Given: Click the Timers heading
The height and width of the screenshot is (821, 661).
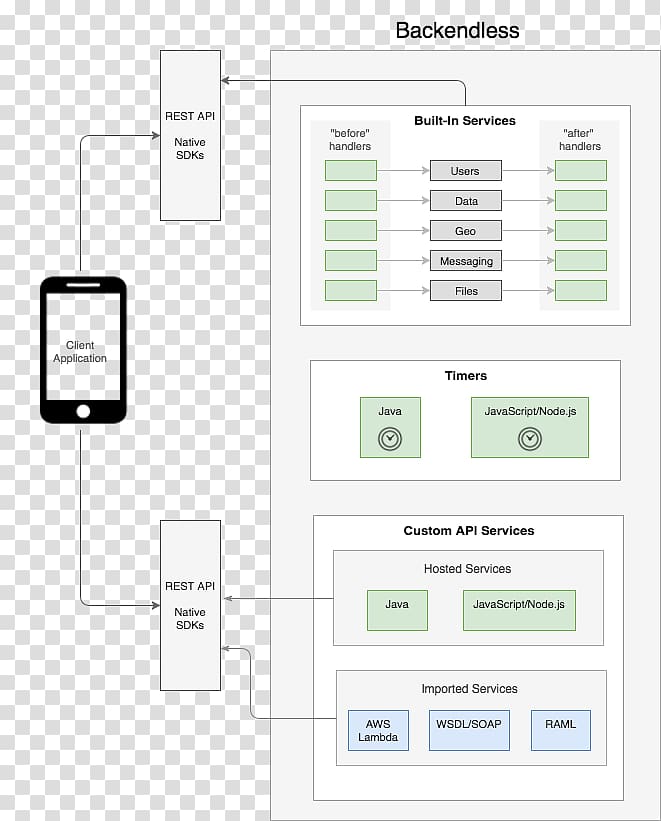Looking at the screenshot, I should tap(466, 375).
